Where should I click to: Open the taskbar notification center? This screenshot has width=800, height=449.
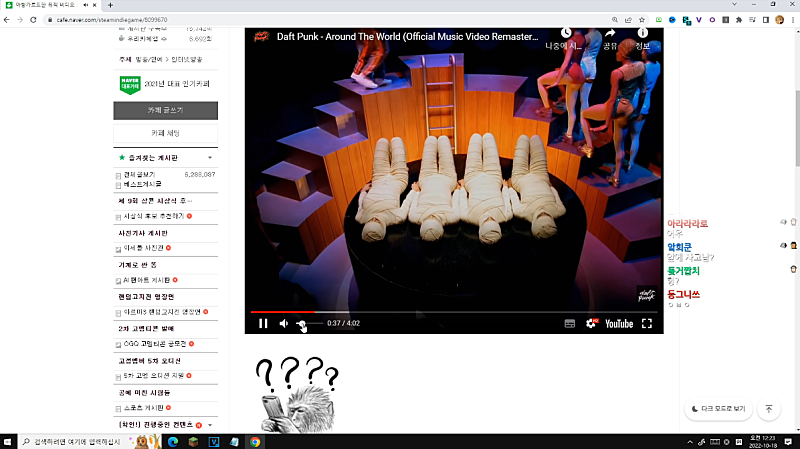(788, 442)
